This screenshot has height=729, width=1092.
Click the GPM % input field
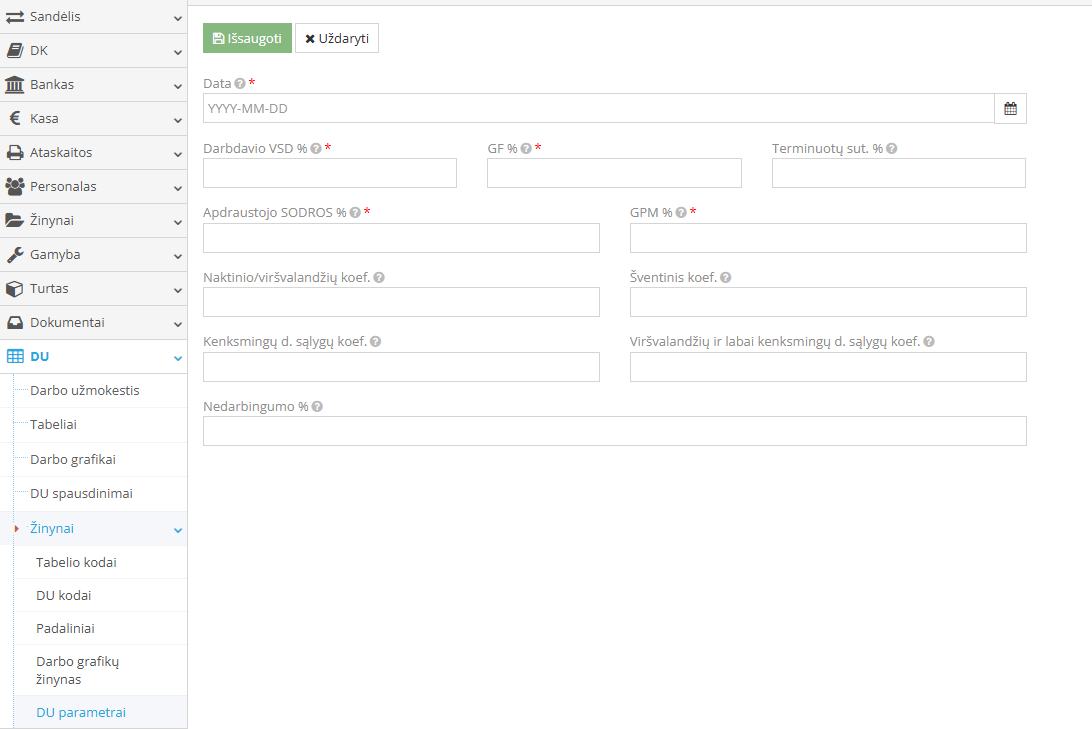click(x=828, y=238)
